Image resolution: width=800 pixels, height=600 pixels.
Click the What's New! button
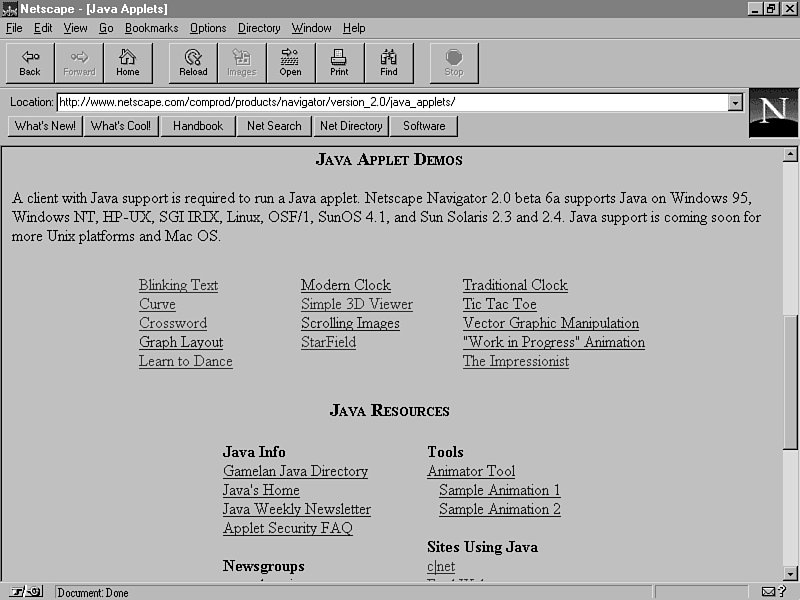click(45, 126)
